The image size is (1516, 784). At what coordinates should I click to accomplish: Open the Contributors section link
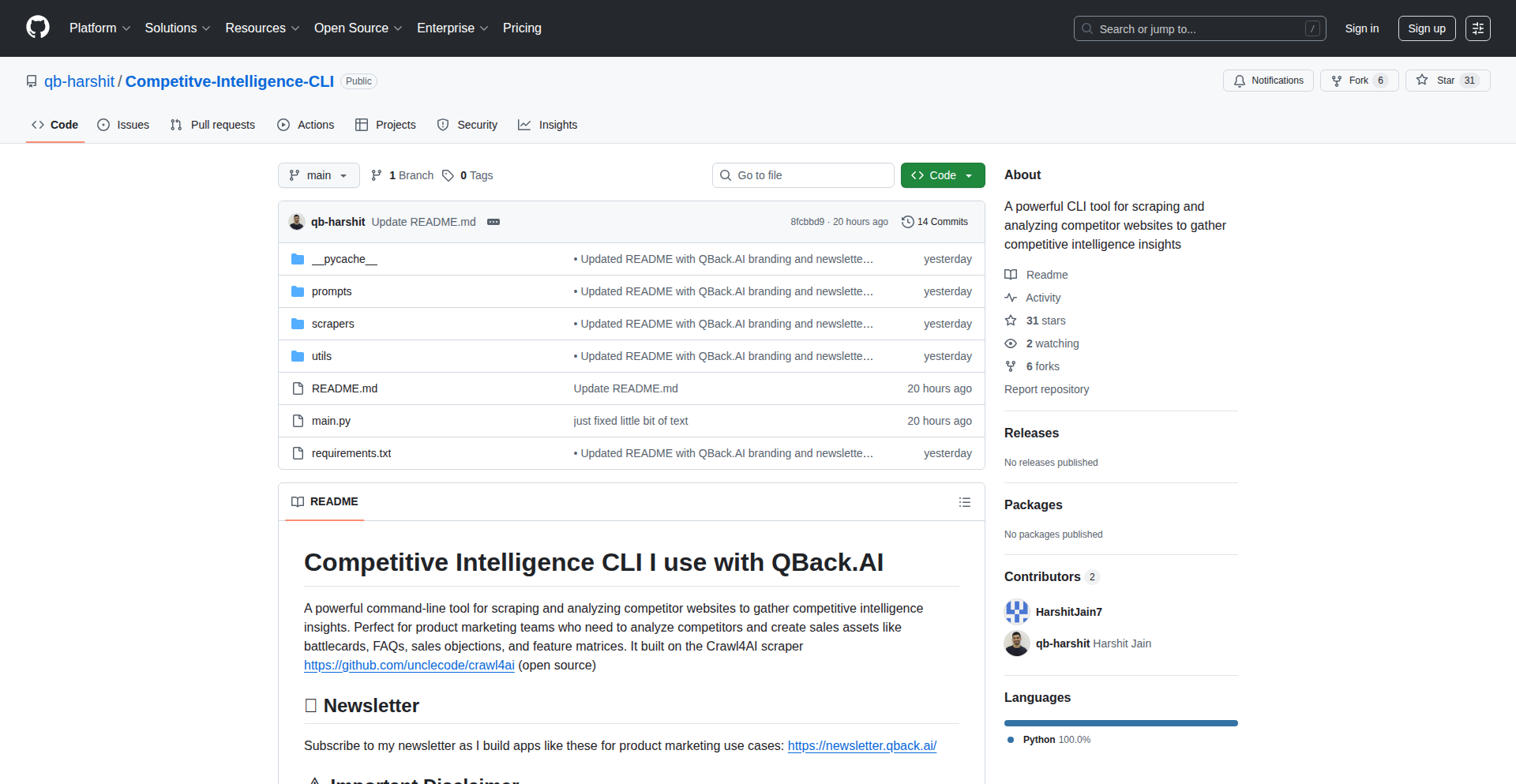tap(1051, 576)
